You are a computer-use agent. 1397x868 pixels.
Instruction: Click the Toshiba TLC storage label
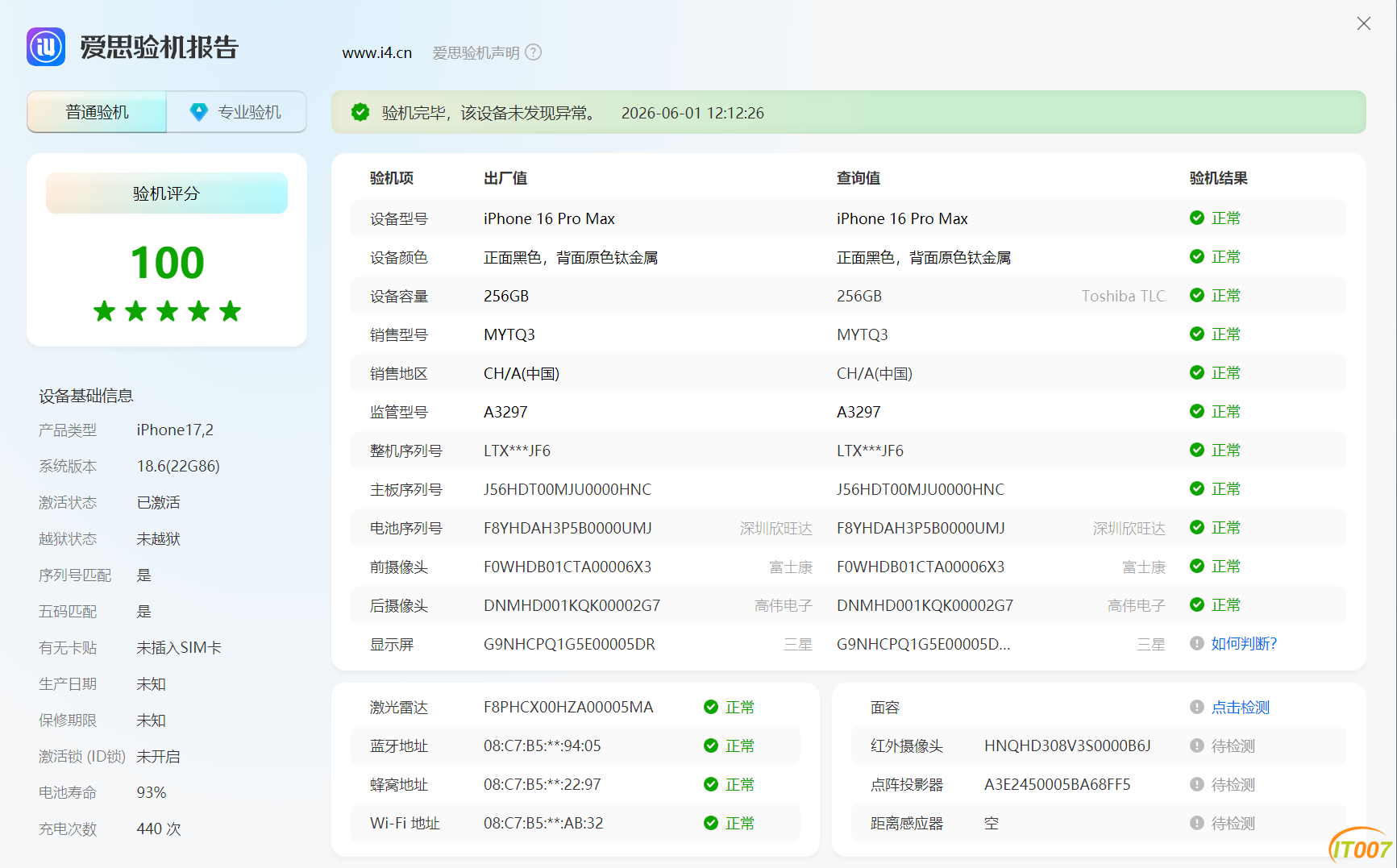1124,296
